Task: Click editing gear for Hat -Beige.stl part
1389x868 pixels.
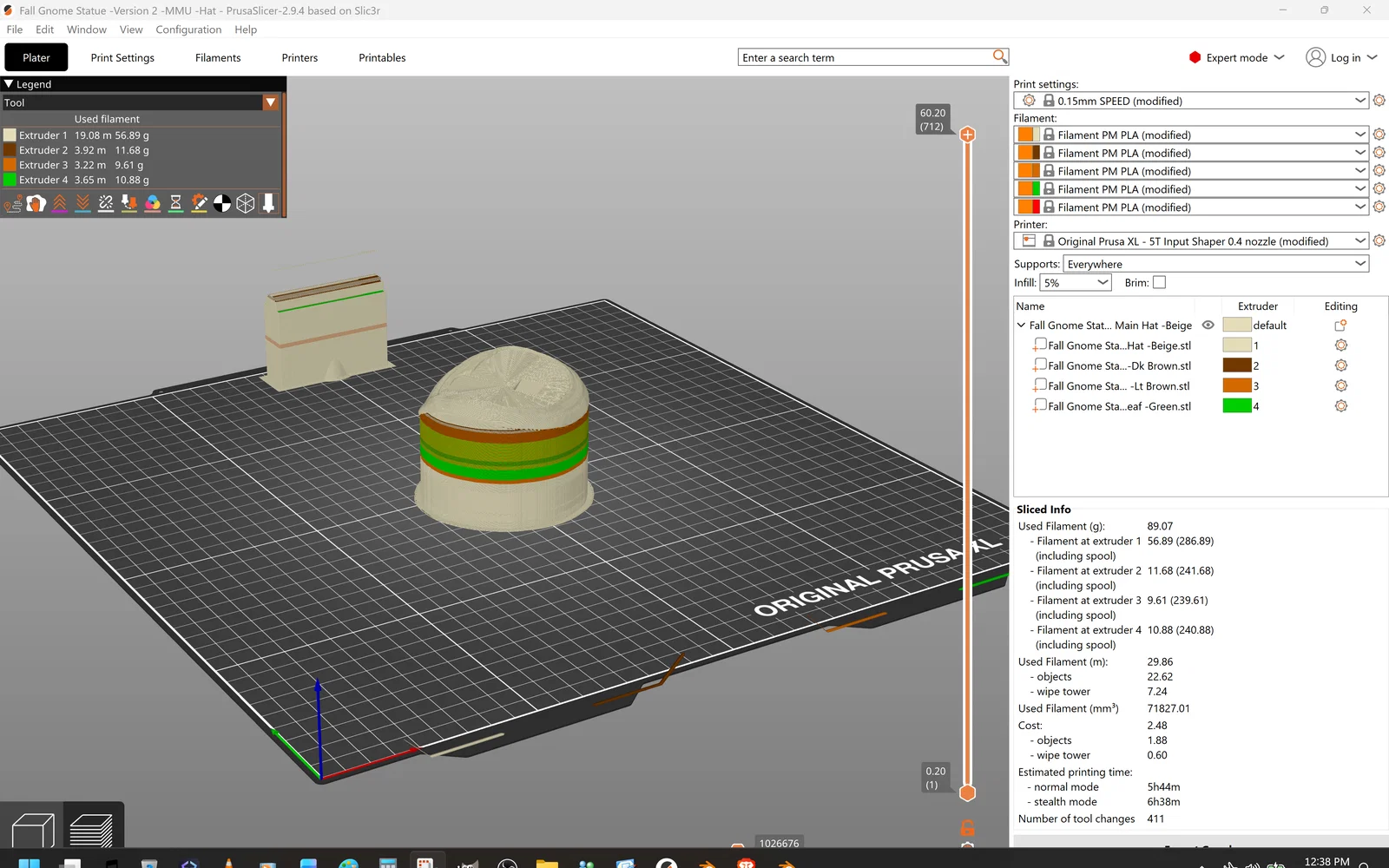Action: pos(1340,345)
